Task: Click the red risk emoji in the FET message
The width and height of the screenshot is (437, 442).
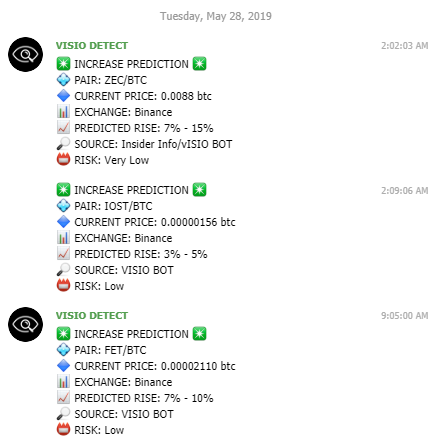Action: pos(63,430)
